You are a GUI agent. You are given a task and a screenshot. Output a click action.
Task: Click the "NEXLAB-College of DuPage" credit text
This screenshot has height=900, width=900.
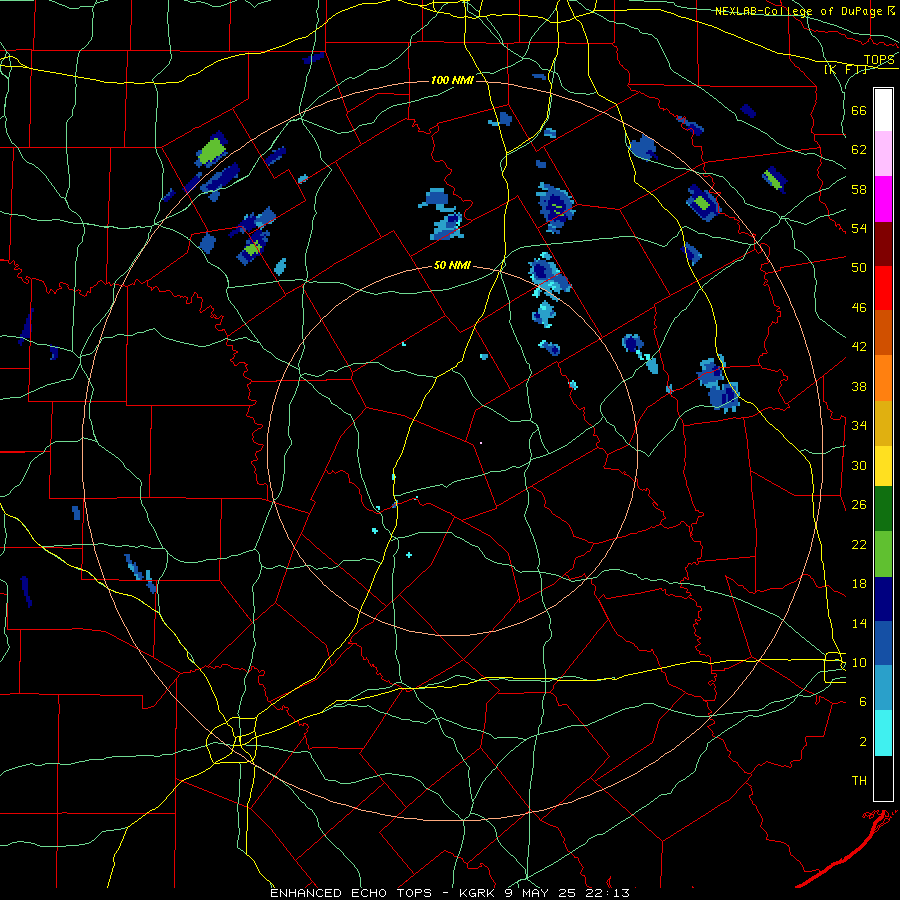(798, 11)
